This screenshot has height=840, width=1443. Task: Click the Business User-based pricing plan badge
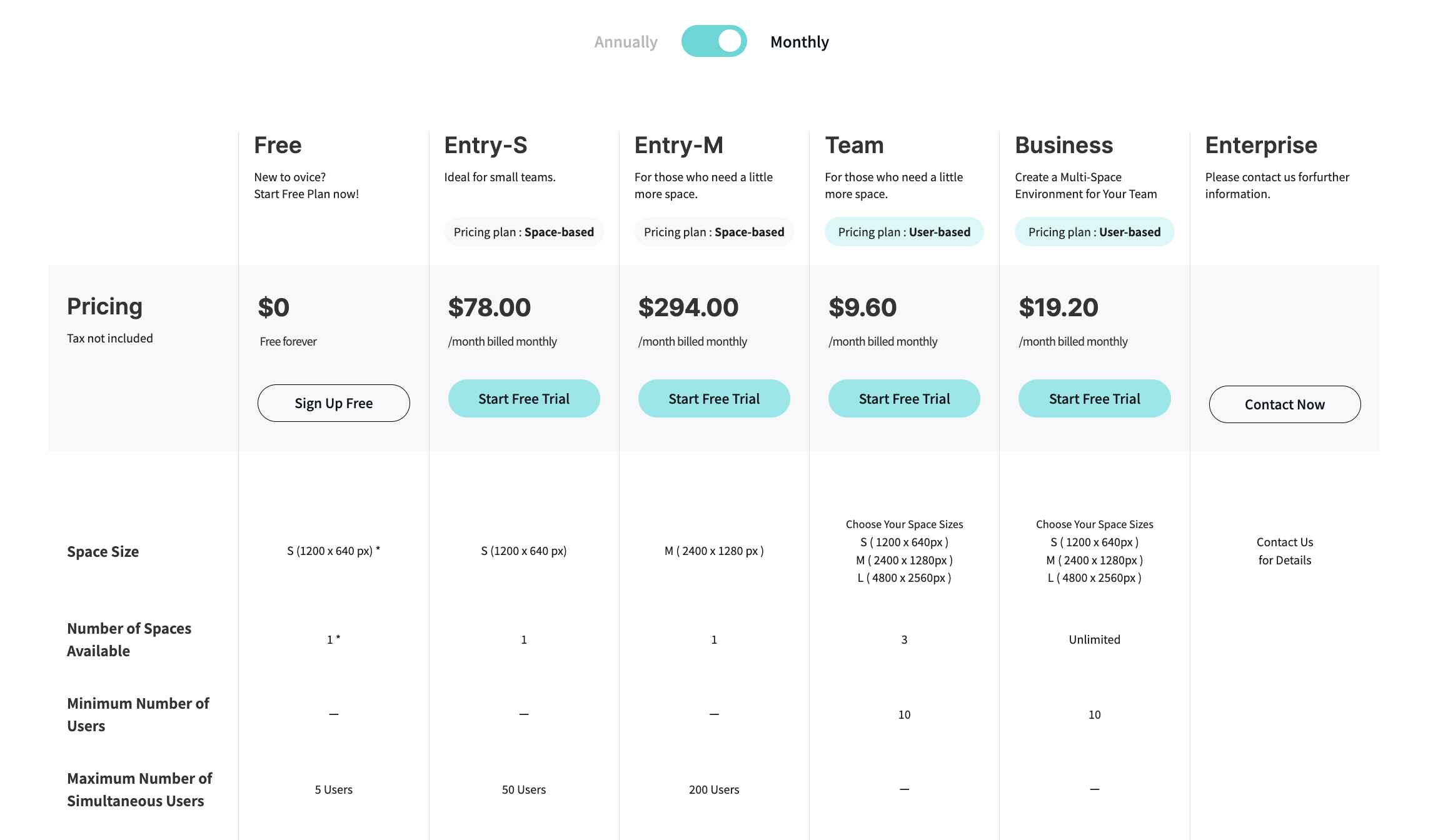[x=1094, y=232]
